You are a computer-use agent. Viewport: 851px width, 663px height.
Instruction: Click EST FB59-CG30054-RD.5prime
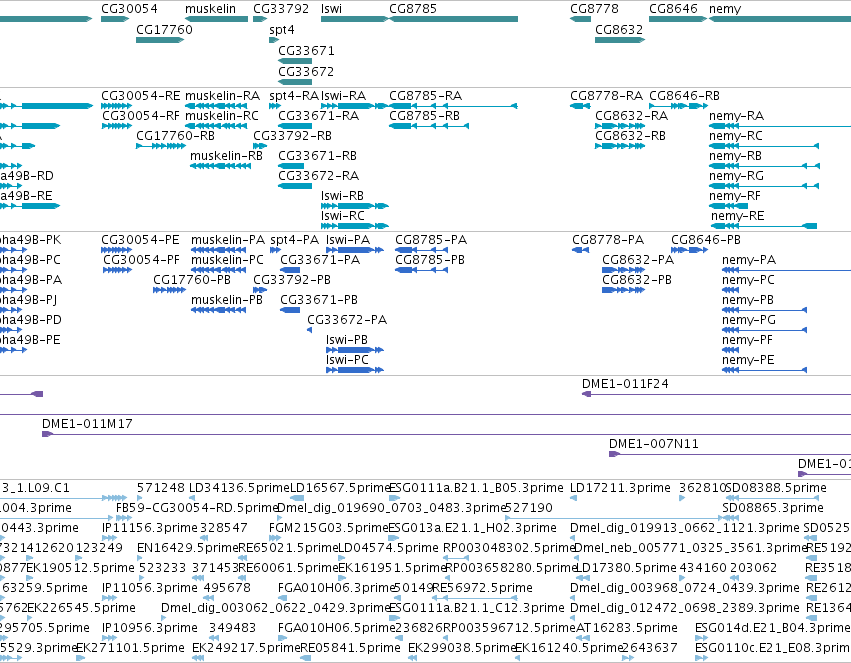coord(197,508)
